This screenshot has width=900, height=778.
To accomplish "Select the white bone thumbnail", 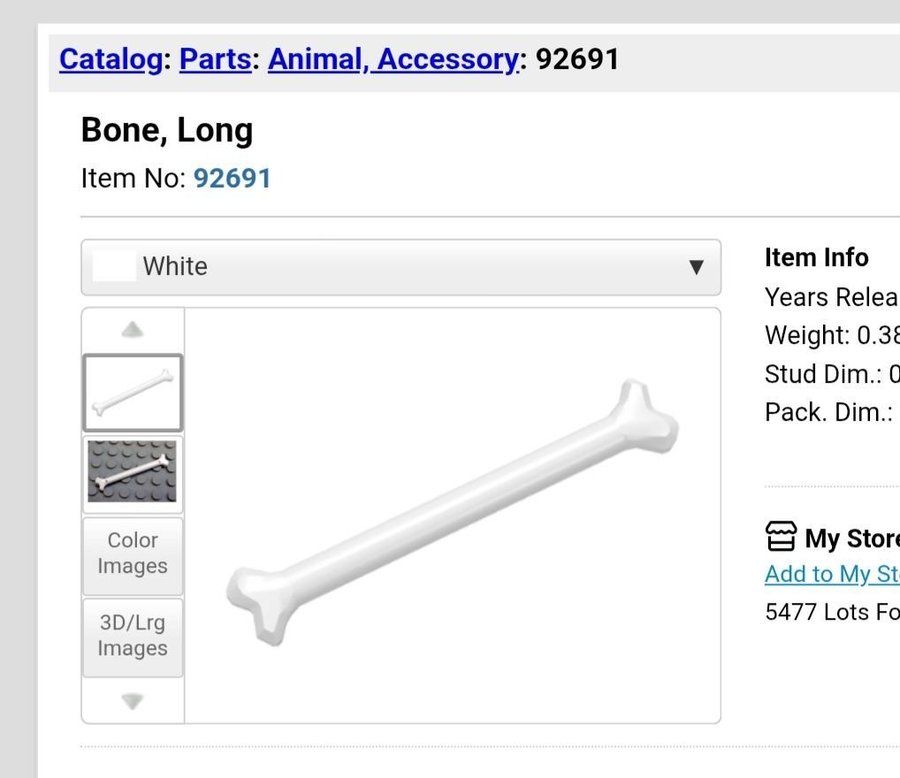I will tap(133, 392).
